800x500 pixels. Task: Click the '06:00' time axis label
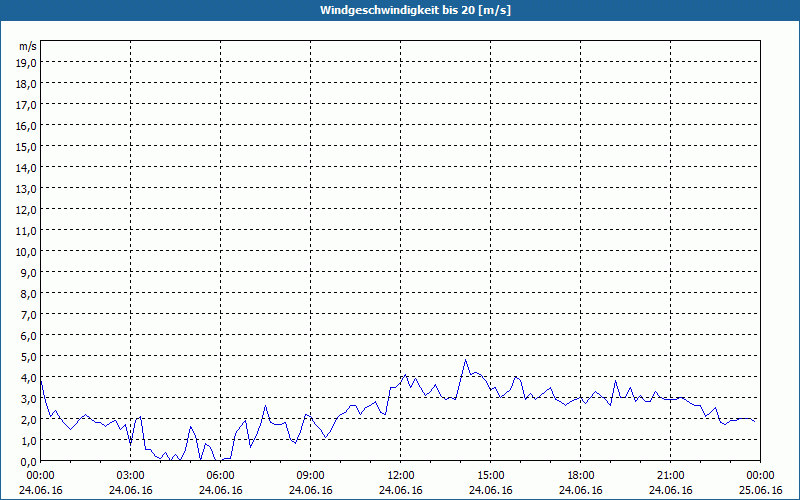pos(221,476)
